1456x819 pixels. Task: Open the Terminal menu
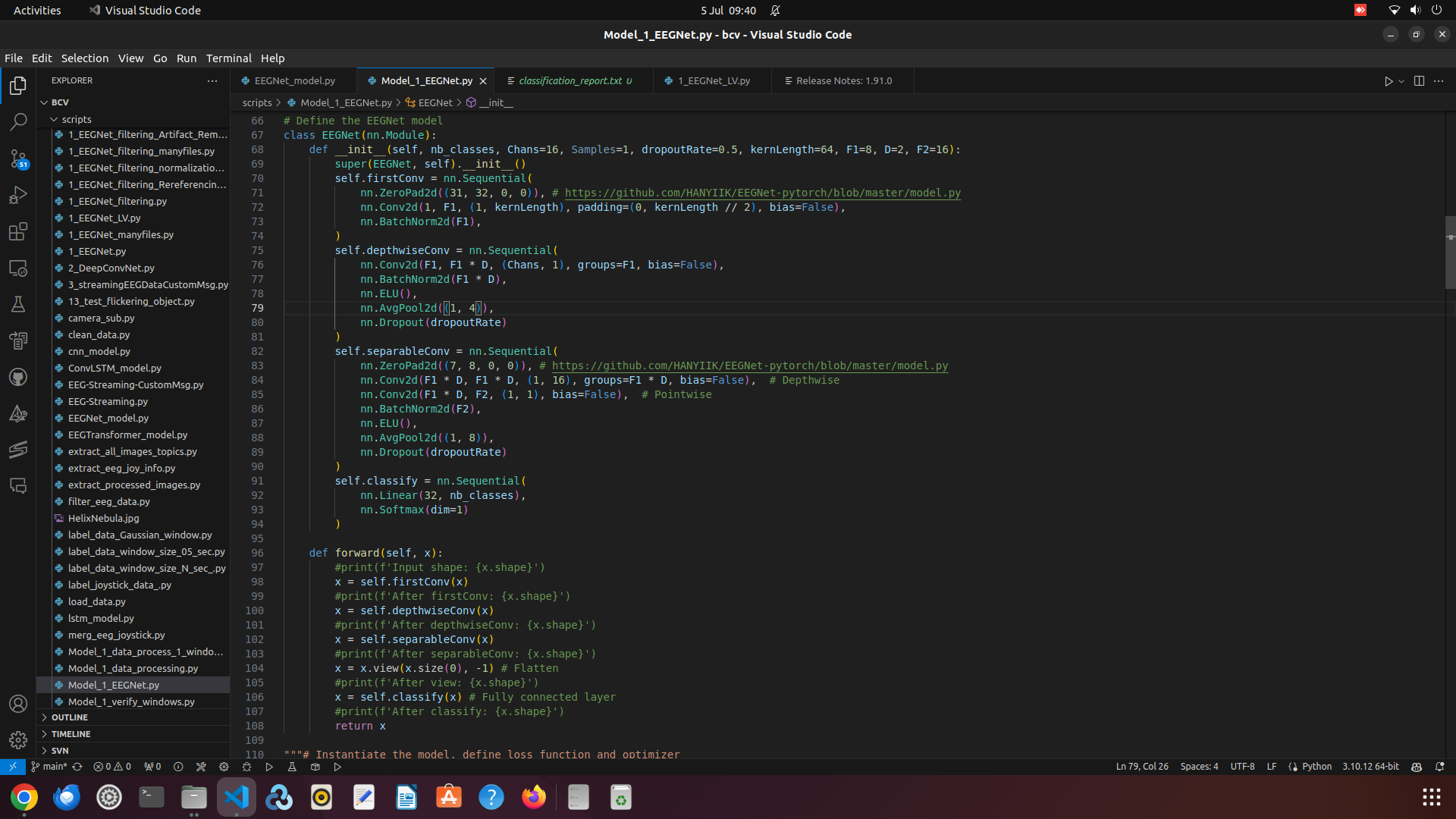pos(228,58)
